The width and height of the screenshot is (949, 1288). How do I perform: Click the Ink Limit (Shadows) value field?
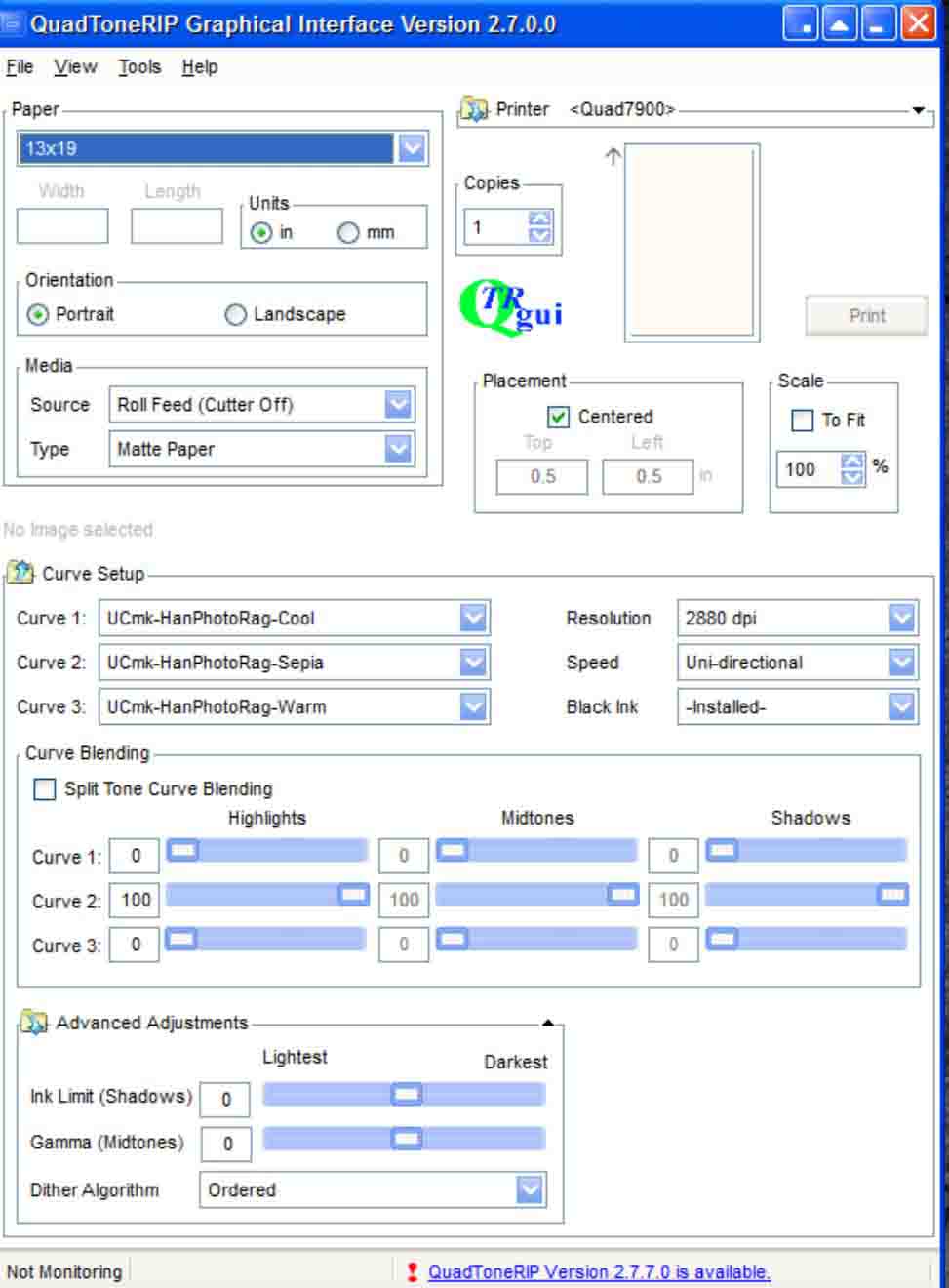(225, 1100)
